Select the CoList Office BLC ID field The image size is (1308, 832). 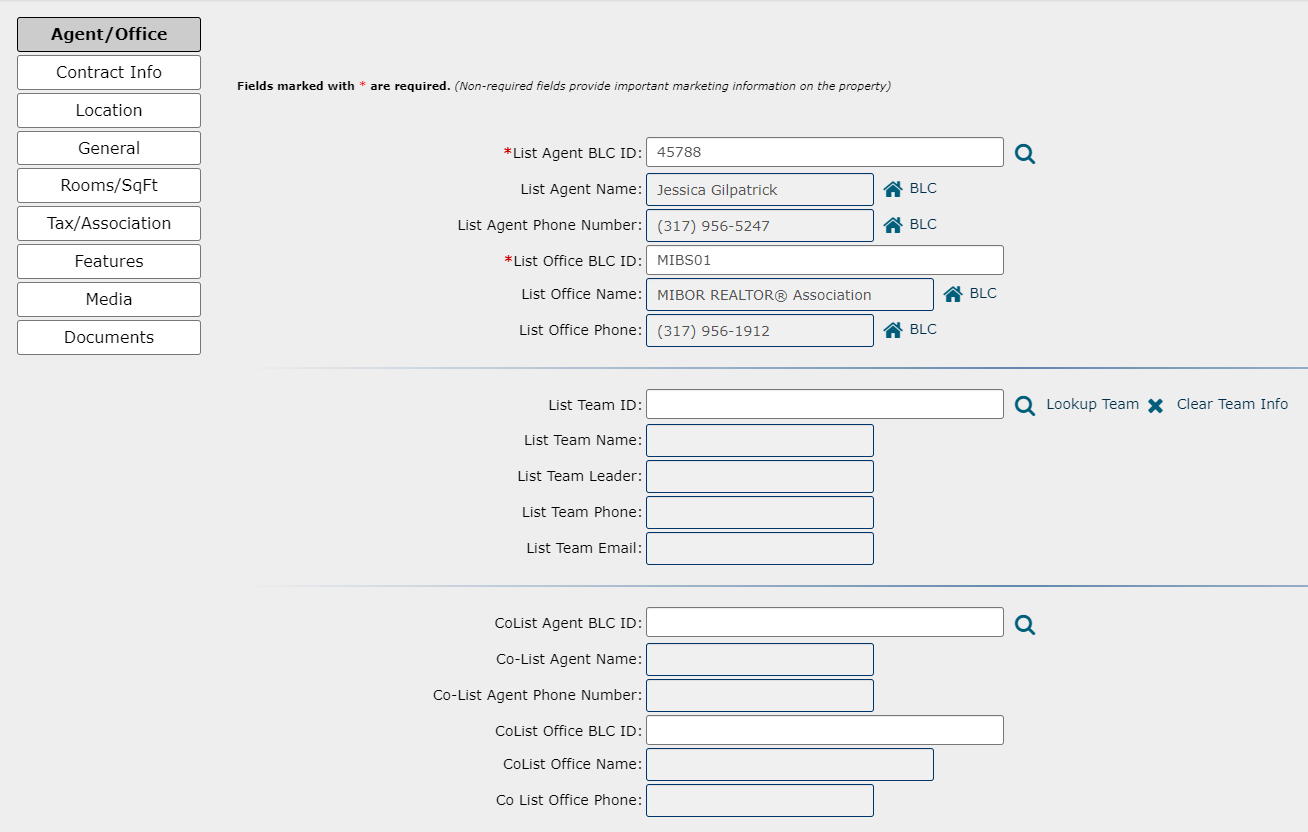[825, 730]
